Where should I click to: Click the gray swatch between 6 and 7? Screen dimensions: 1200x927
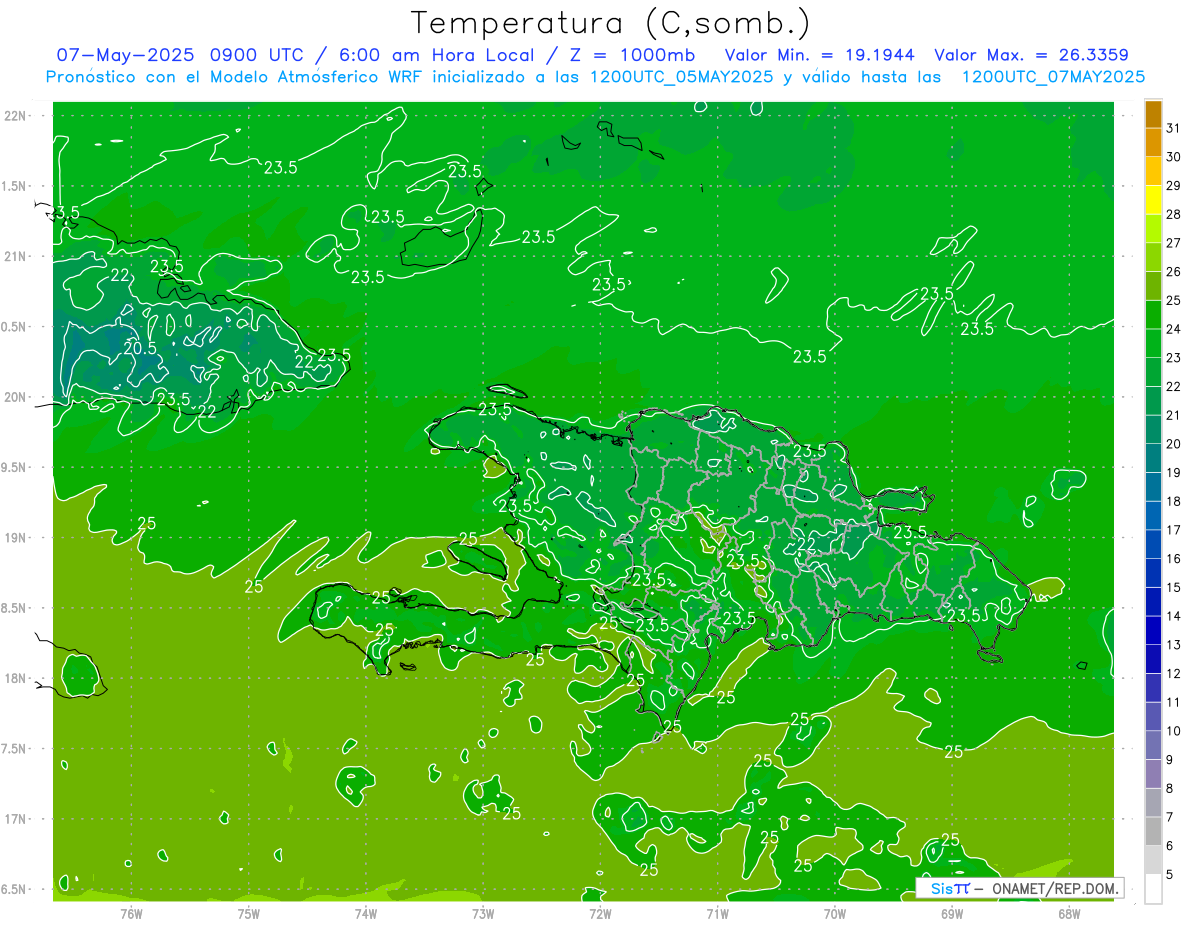click(x=1153, y=831)
